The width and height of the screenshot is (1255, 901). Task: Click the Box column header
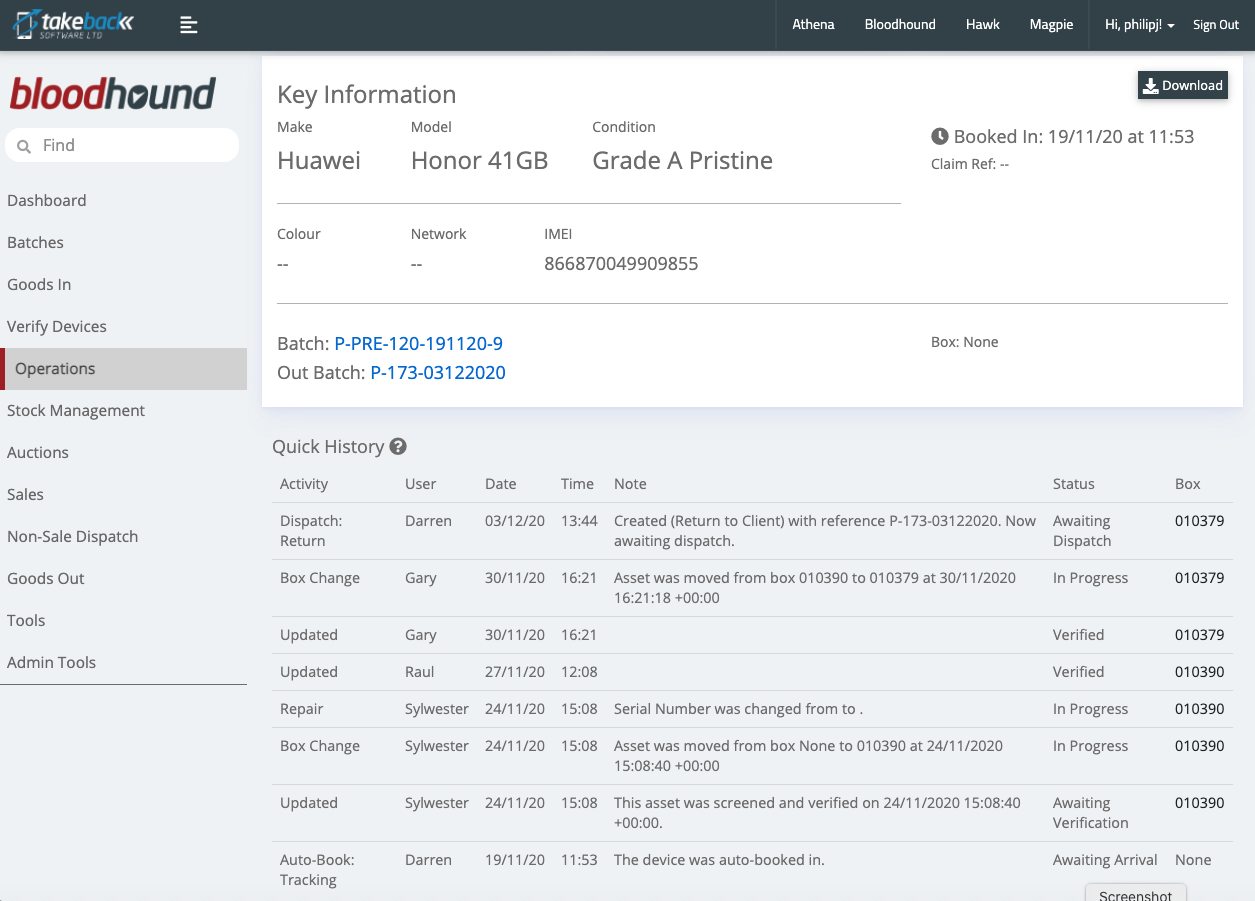pos(1188,484)
